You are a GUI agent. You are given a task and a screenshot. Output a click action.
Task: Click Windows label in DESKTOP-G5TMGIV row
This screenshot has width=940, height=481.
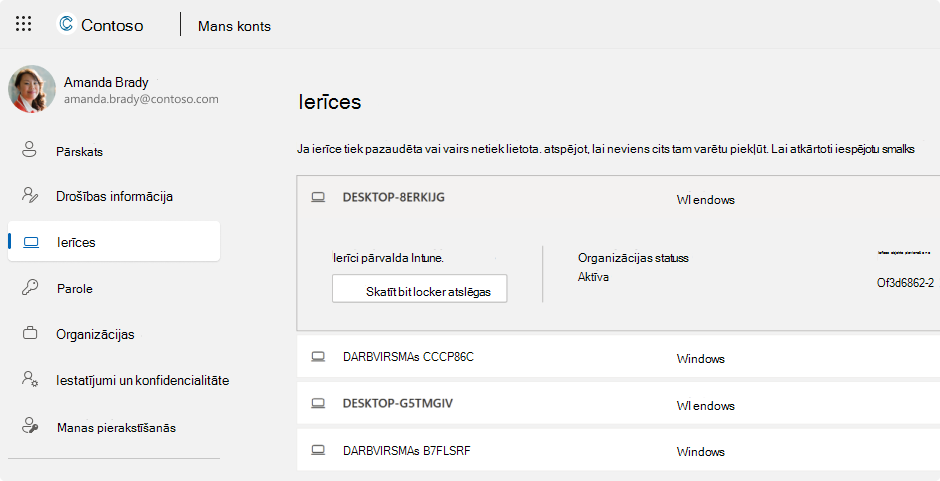click(706, 405)
